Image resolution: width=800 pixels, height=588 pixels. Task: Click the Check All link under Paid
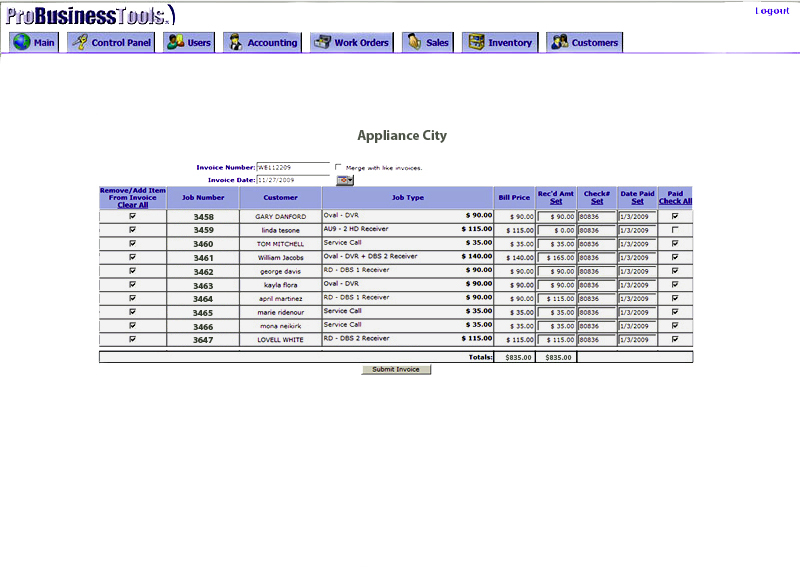coord(675,201)
